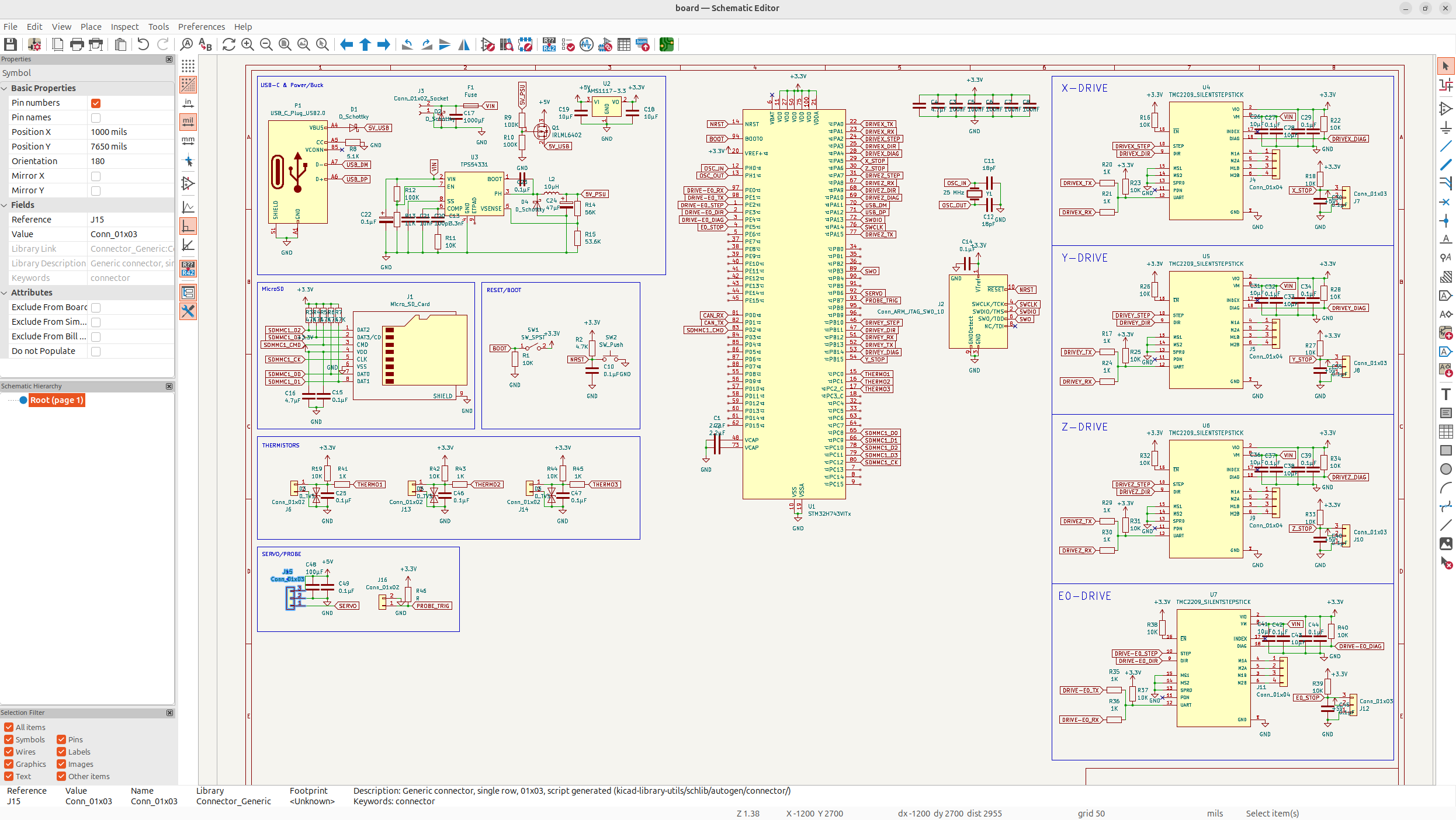The image size is (1456, 820).
Task: Select the Add Wire tool
Action: coord(1445,146)
